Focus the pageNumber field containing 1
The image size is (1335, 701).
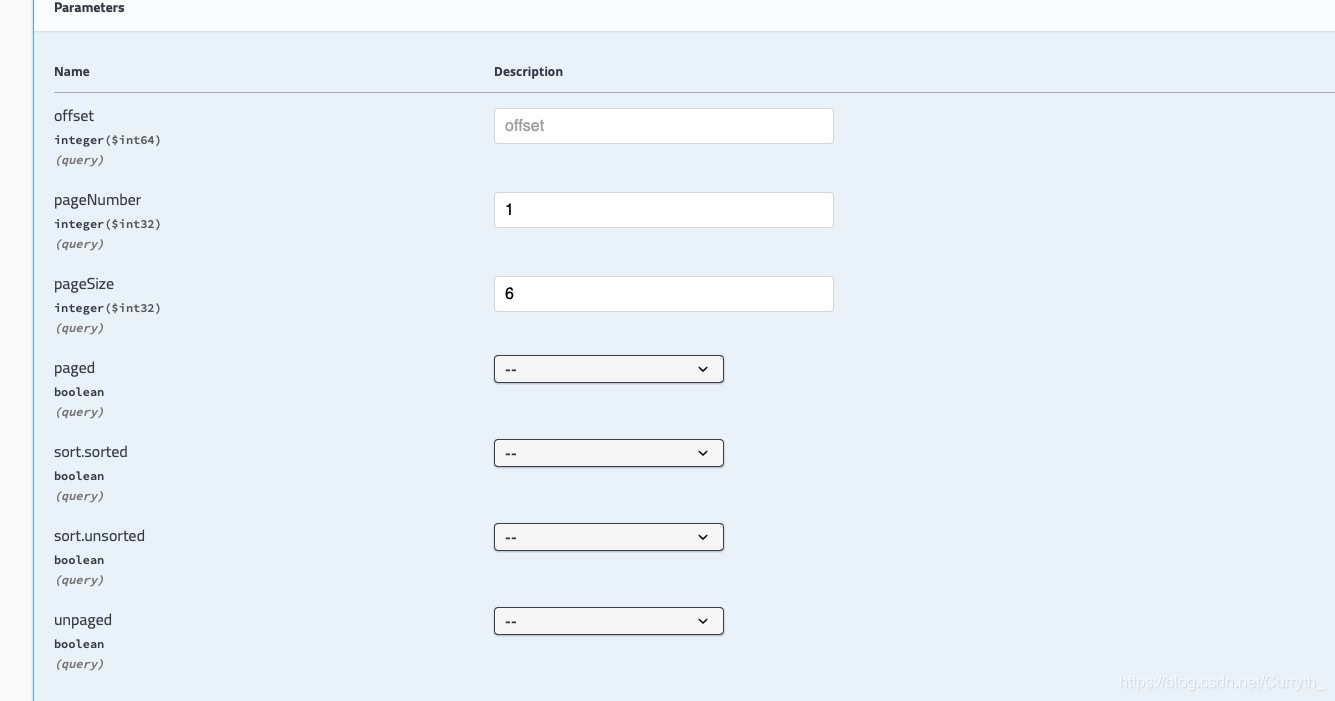[663, 210]
